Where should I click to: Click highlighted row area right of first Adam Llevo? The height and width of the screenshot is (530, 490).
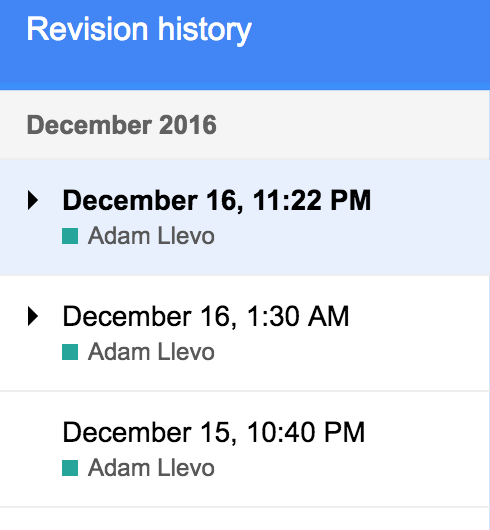tap(351, 236)
